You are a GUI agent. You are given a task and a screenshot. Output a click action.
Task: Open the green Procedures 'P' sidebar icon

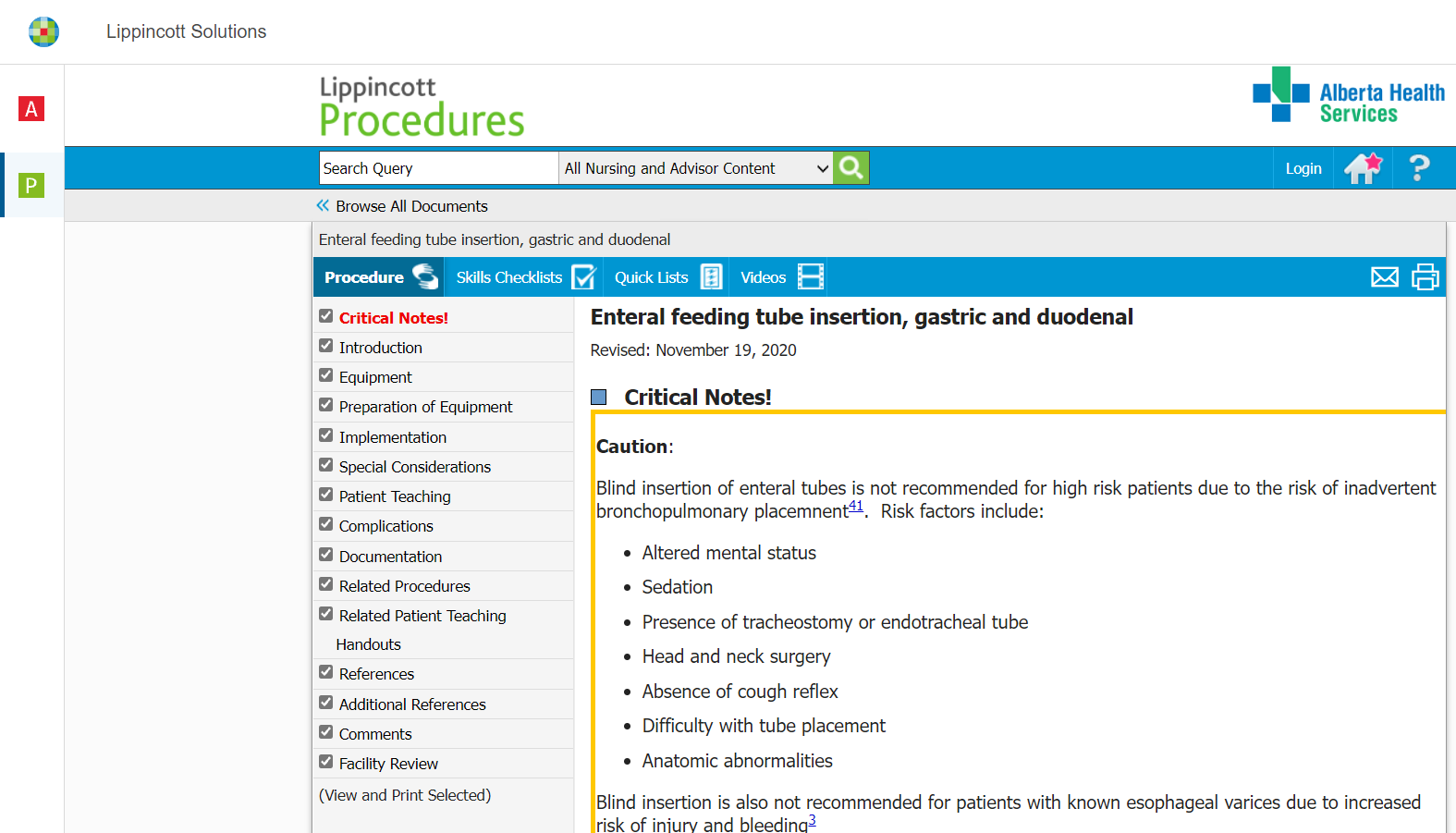coord(31,185)
